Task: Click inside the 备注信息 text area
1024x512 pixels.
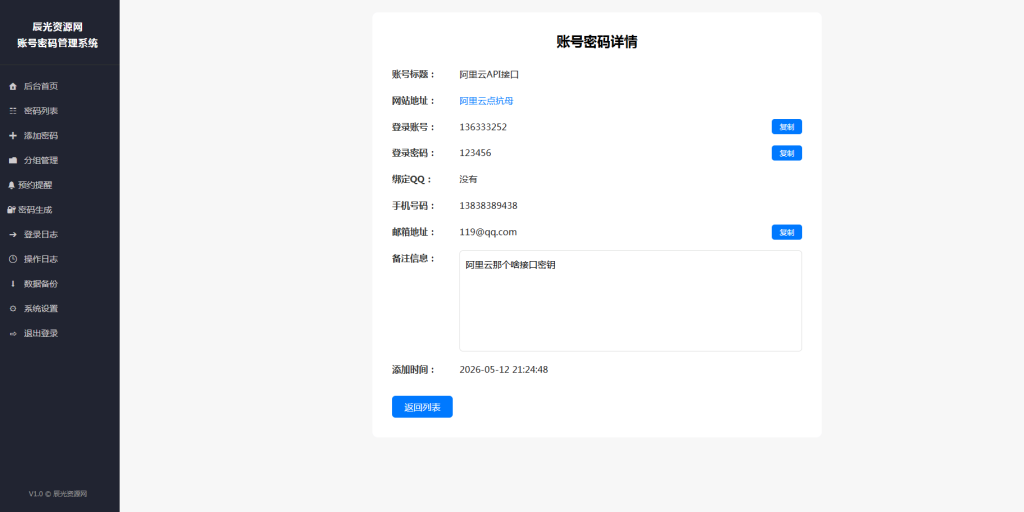Action: click(630, 301)
